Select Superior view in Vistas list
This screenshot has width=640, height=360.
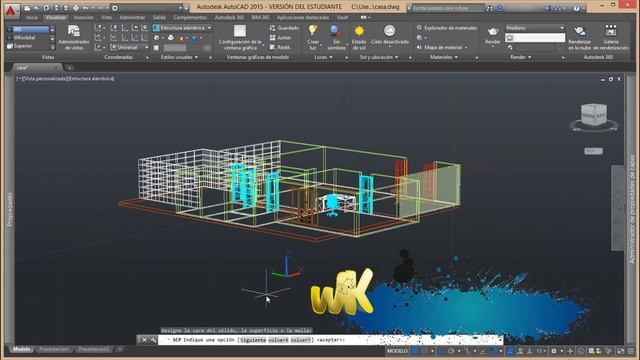point(28,46)
